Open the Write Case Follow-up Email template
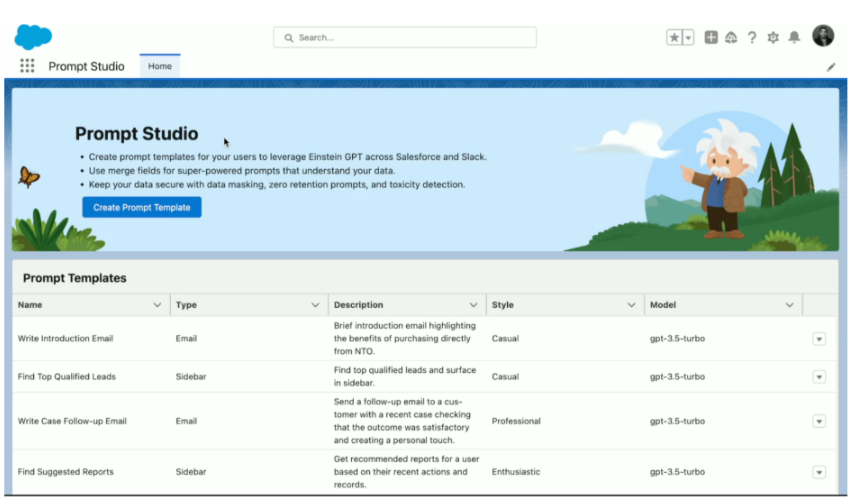The width and height of the screenshot is (853, 499). (x=72, y=421)
